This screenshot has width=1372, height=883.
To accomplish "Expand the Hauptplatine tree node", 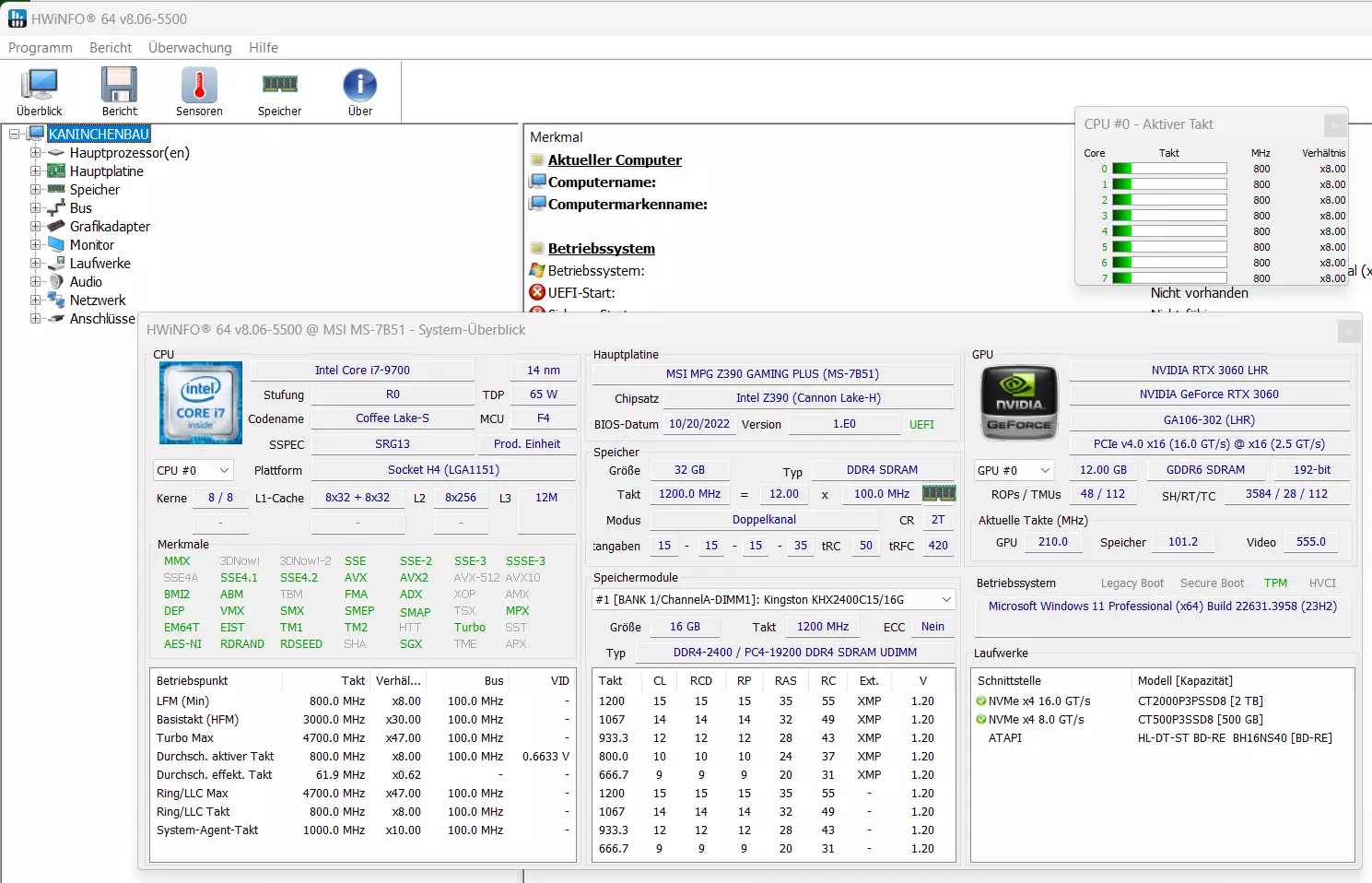I will (35, 171).
